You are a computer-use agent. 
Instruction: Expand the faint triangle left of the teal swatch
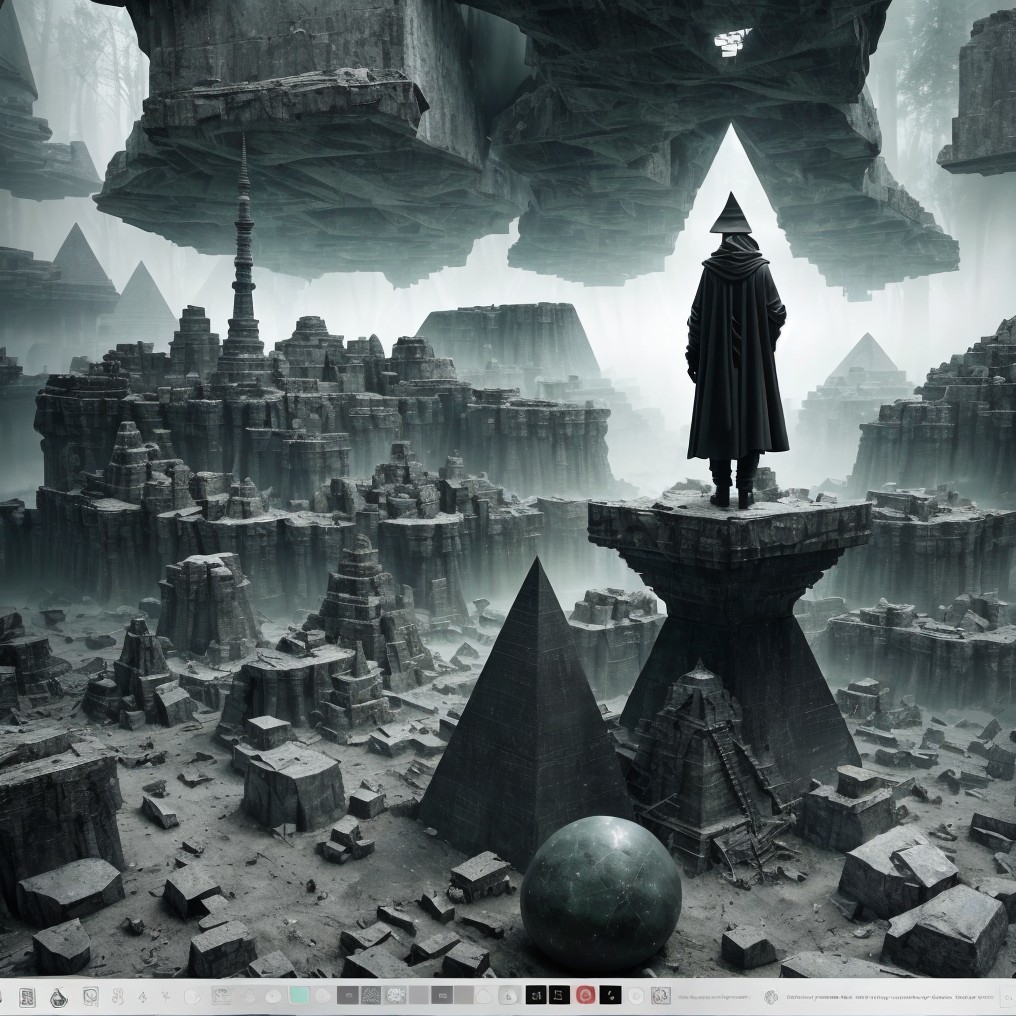pyautogui.click(x=248, y=997)
